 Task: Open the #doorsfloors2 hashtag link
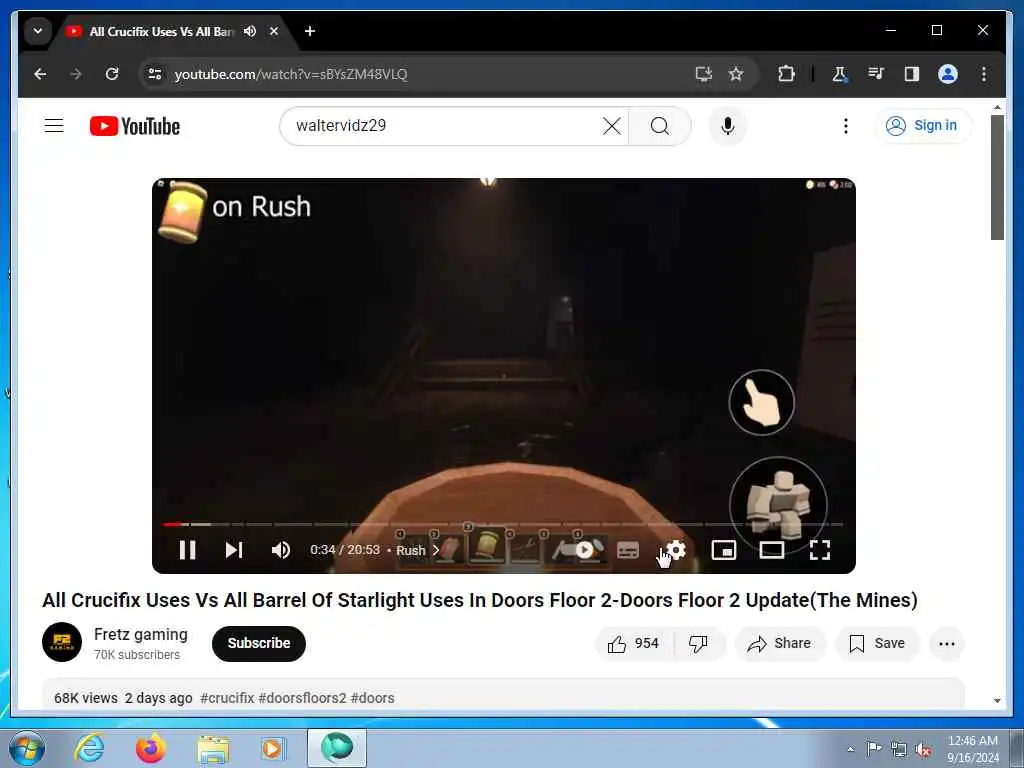pyautogui.click(x=302, y=698)
